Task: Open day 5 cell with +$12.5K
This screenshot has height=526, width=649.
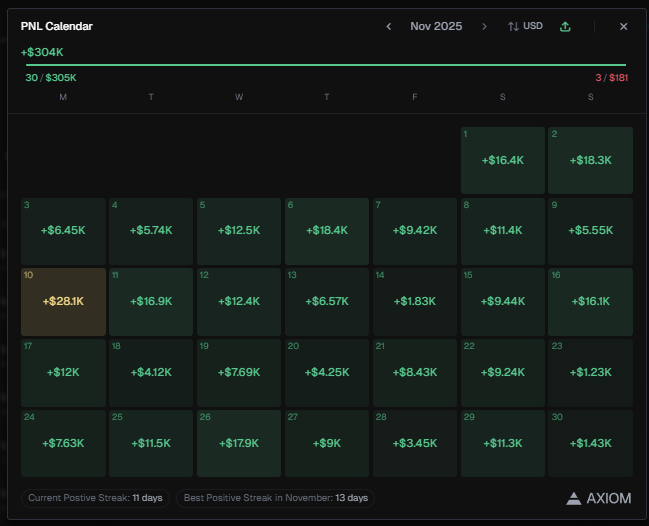Action: point(239,231)
